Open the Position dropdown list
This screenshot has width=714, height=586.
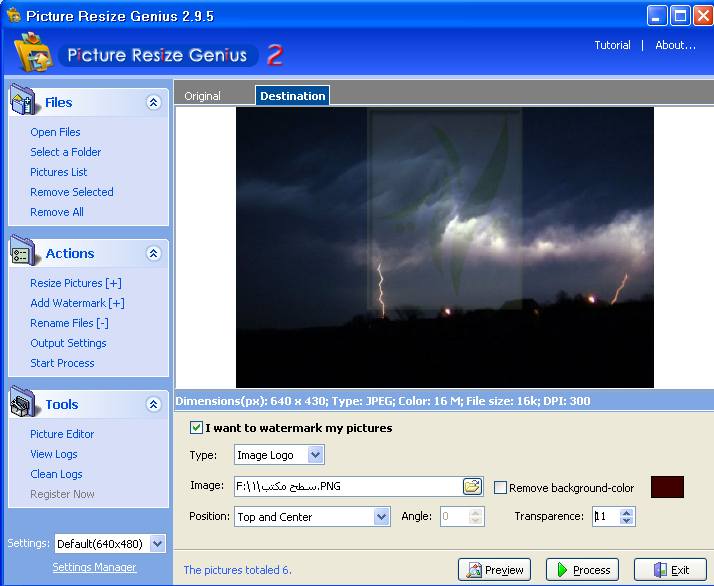[381, 517]
